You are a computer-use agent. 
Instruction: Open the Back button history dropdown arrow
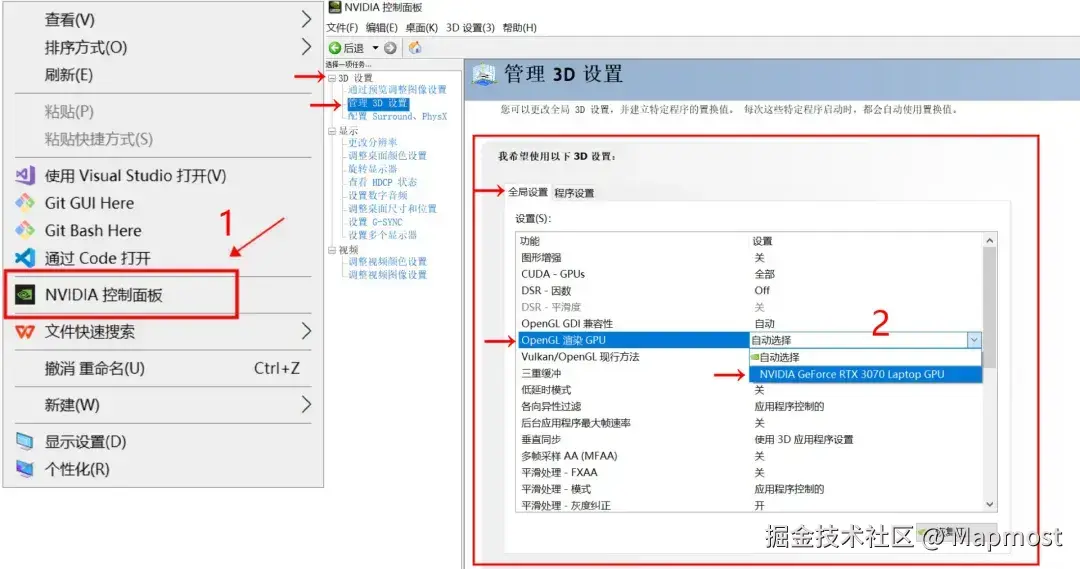(375, 48)
